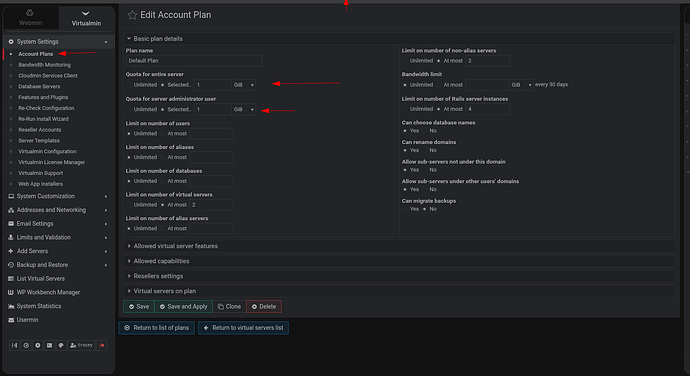
Task: Click the Quota for entire server value field
Action: point(213,85)
